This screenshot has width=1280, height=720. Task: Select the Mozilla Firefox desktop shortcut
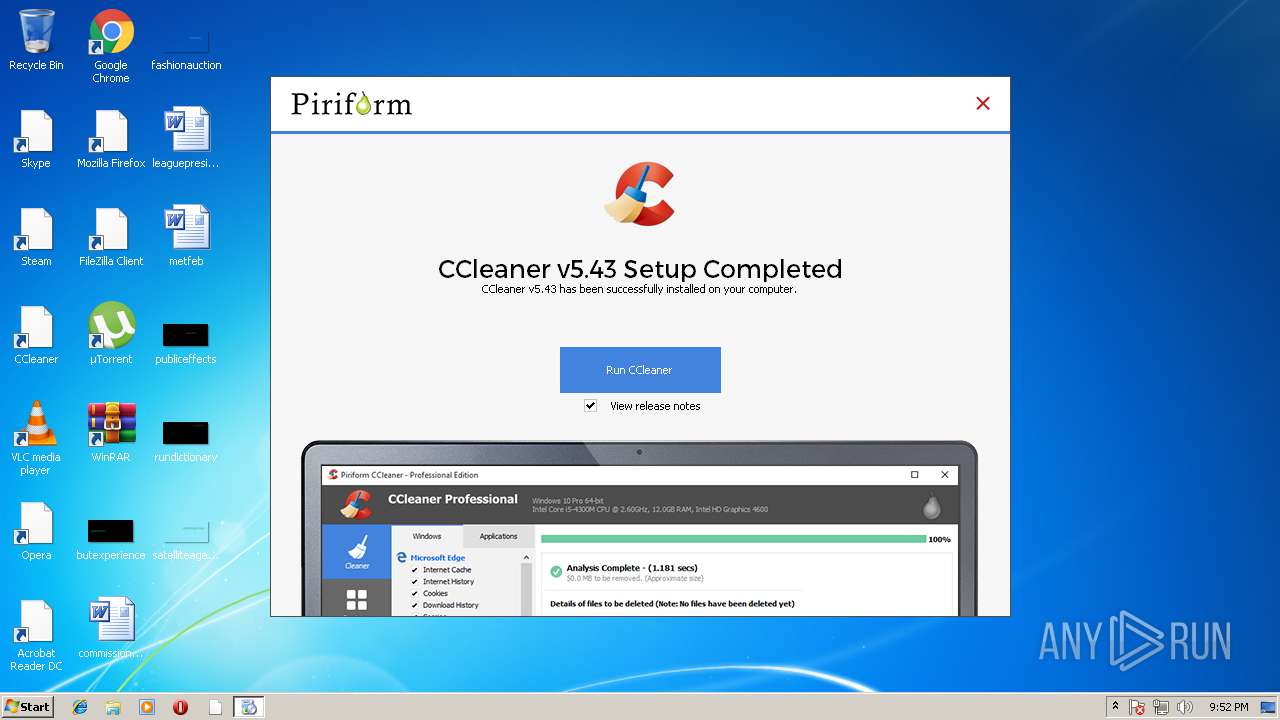(111, 138)
